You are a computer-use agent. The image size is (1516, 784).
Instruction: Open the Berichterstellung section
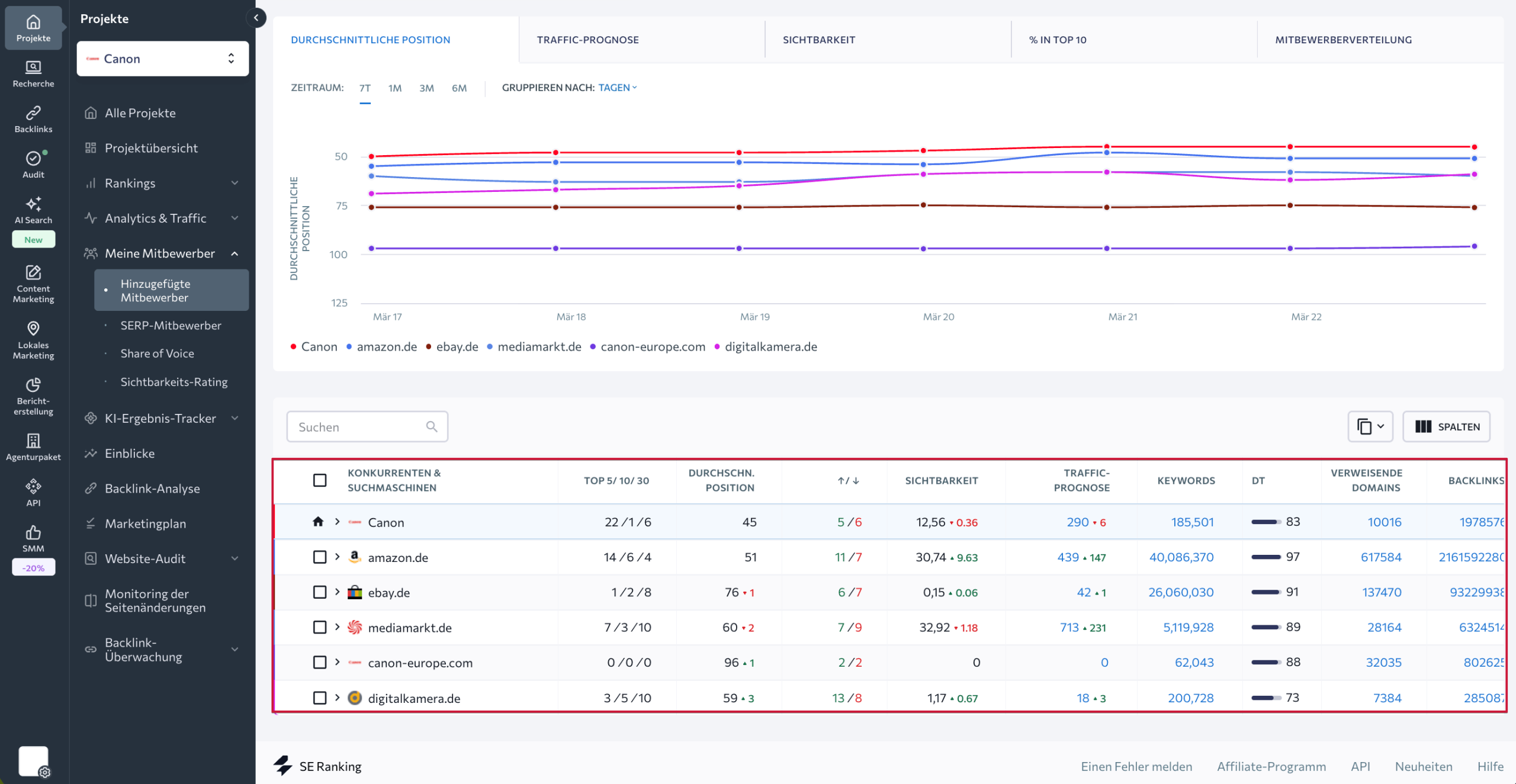pos(33,396)
